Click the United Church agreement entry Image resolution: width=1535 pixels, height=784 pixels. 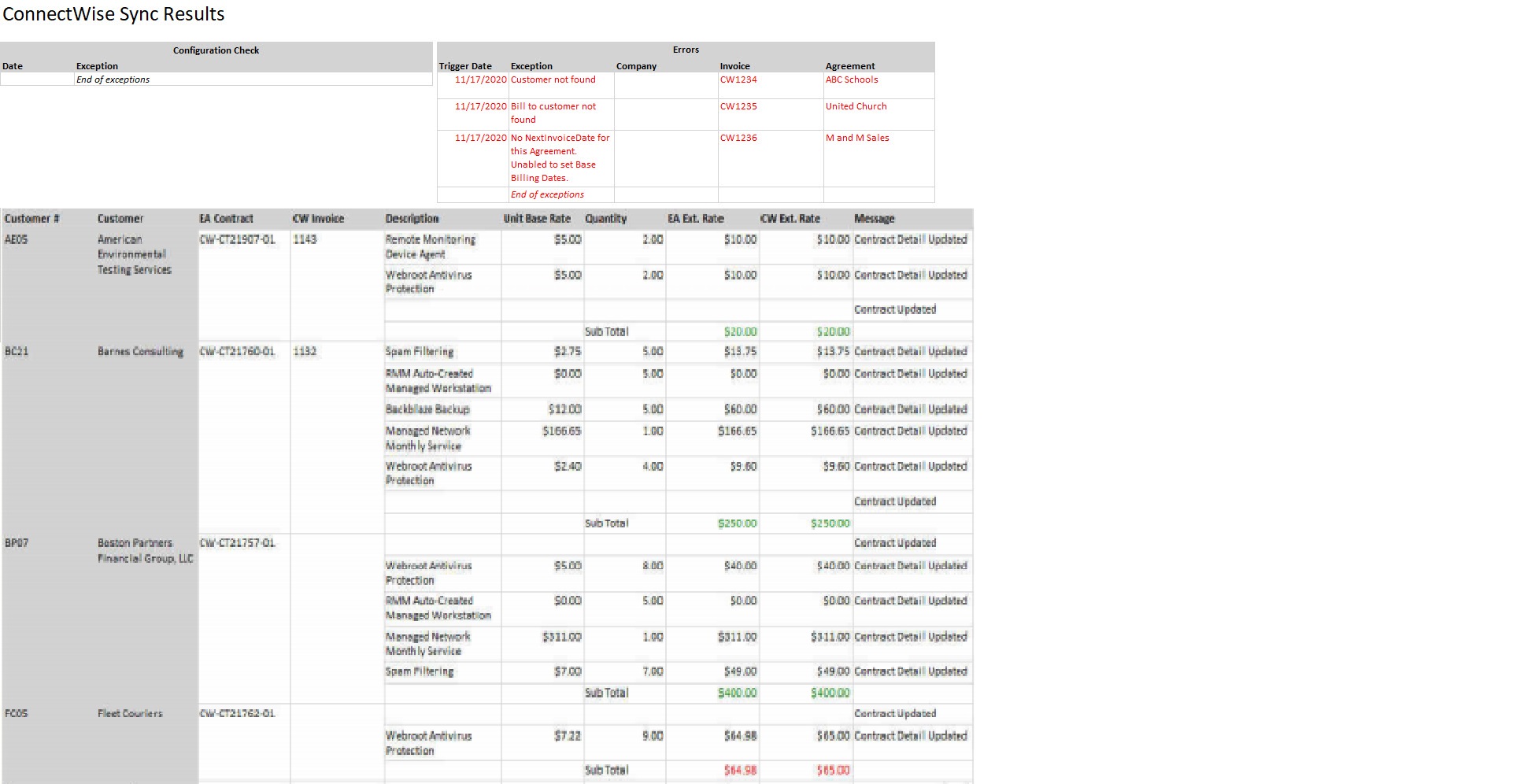pos(856,106)
